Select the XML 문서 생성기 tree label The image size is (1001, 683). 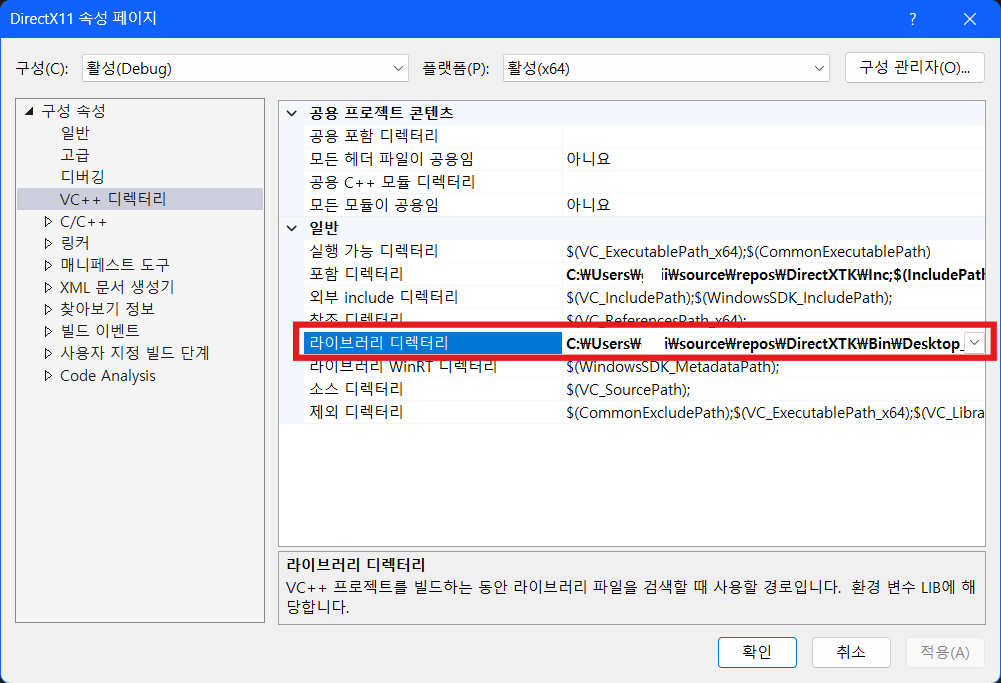[x=117, y=287]
